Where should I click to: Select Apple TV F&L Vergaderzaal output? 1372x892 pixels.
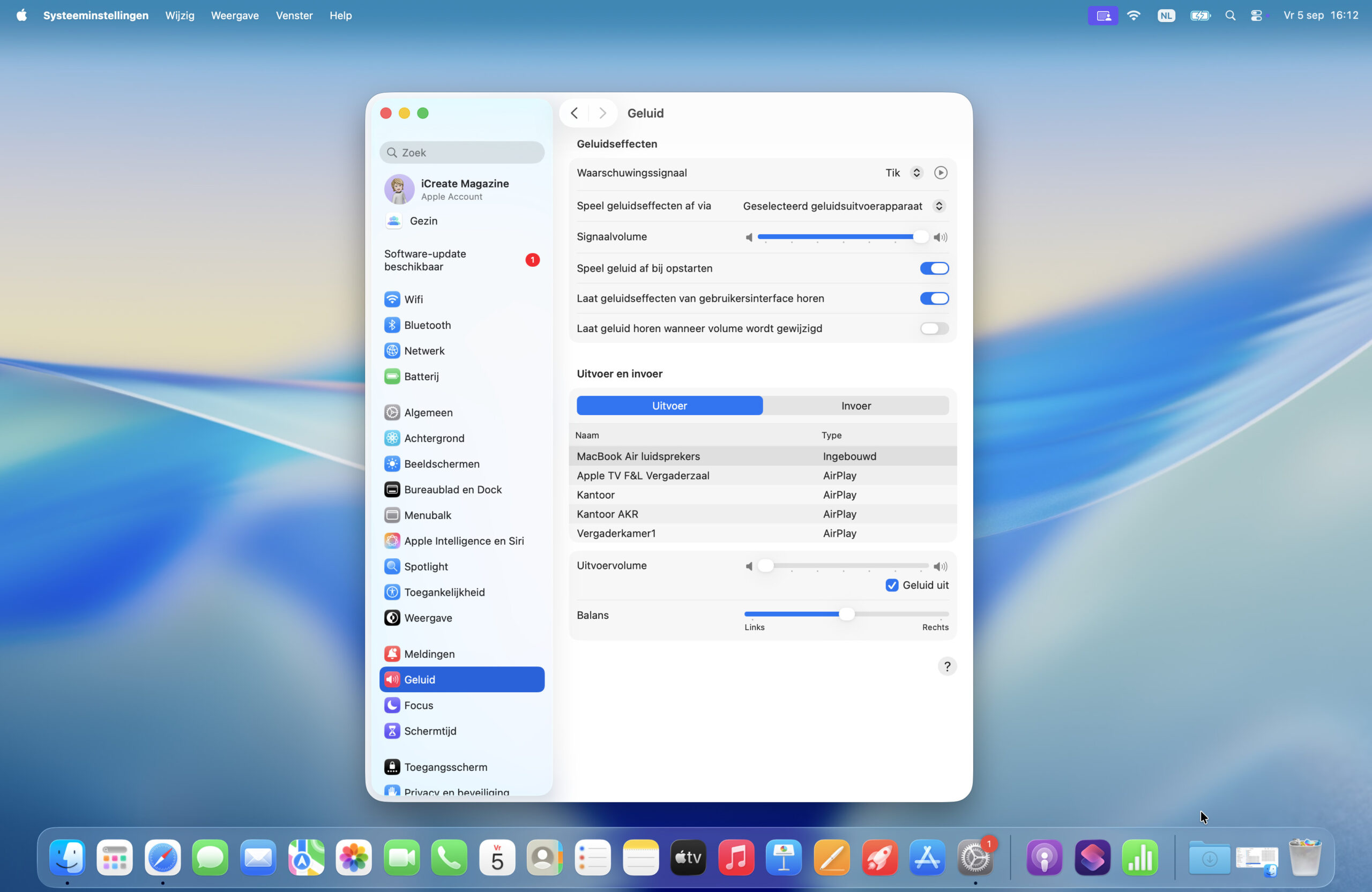[643, 475]
